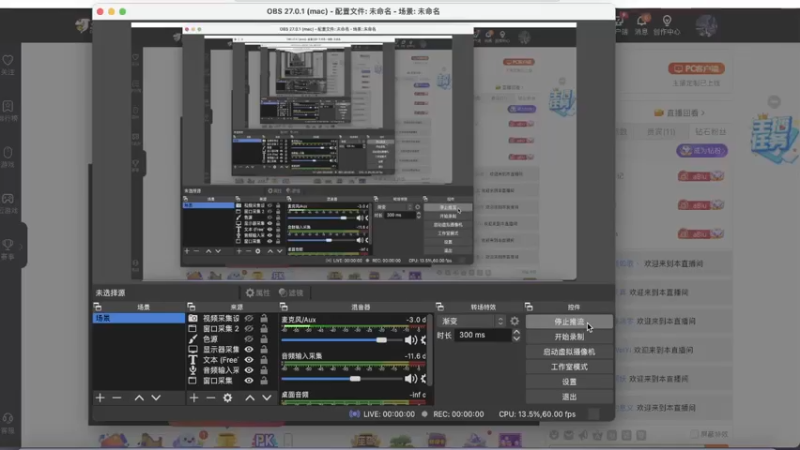800x450 pixels.
Task: Click the 成为钻粉 button on webpage
Action: pos(702,151)
